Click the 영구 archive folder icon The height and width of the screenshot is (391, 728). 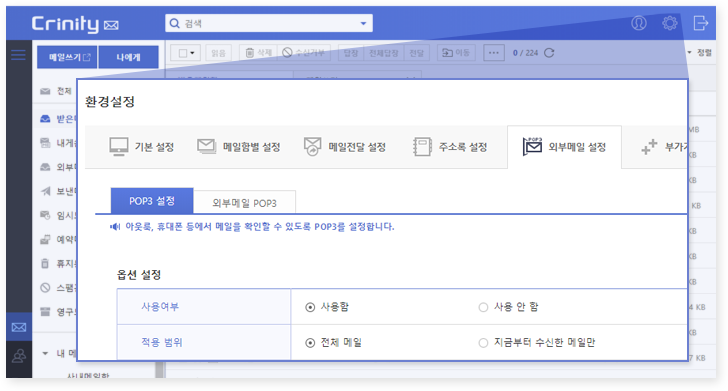click(45, 312)
